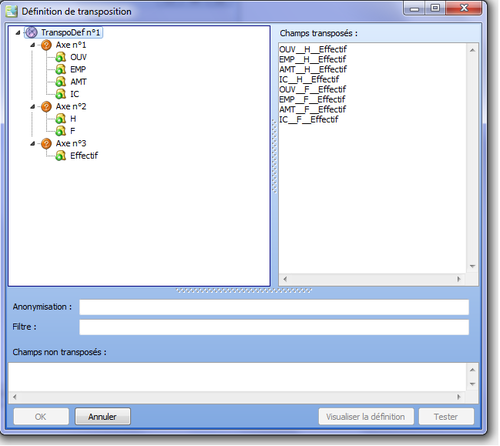
Task: Select OUV__H__Effectif in transposed fields list
Action: pos(313,49)
